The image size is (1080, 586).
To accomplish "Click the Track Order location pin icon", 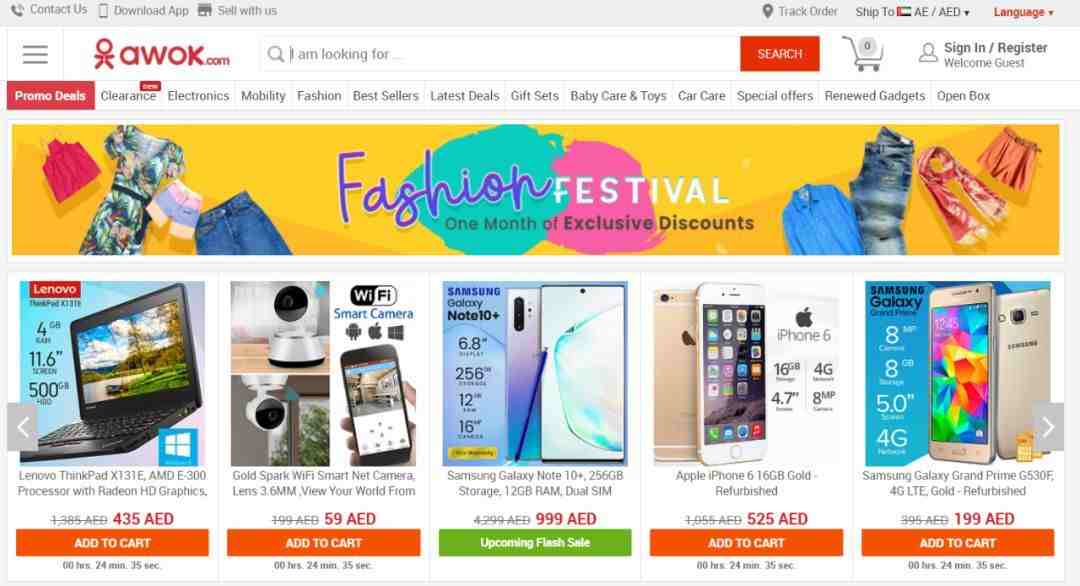I will (767, 12).
